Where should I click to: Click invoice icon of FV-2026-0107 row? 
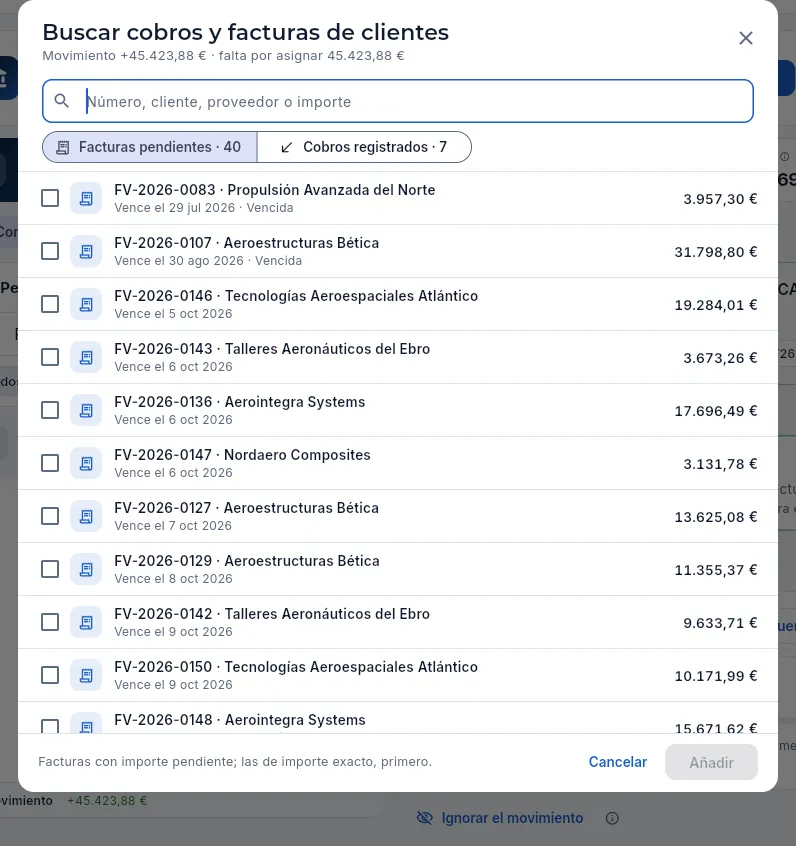pos(86,251)
